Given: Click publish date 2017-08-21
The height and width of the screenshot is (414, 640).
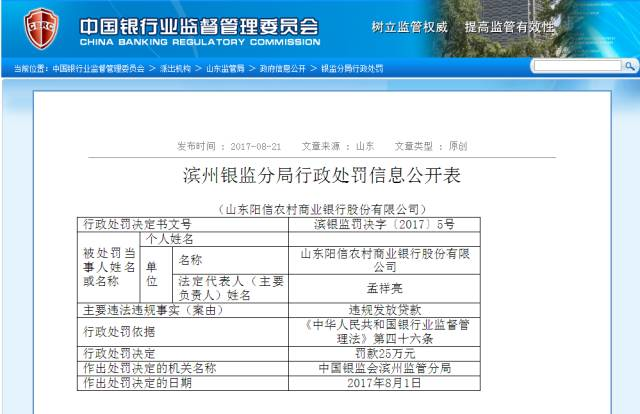Looking at the screenshot, I should point(256,147).
